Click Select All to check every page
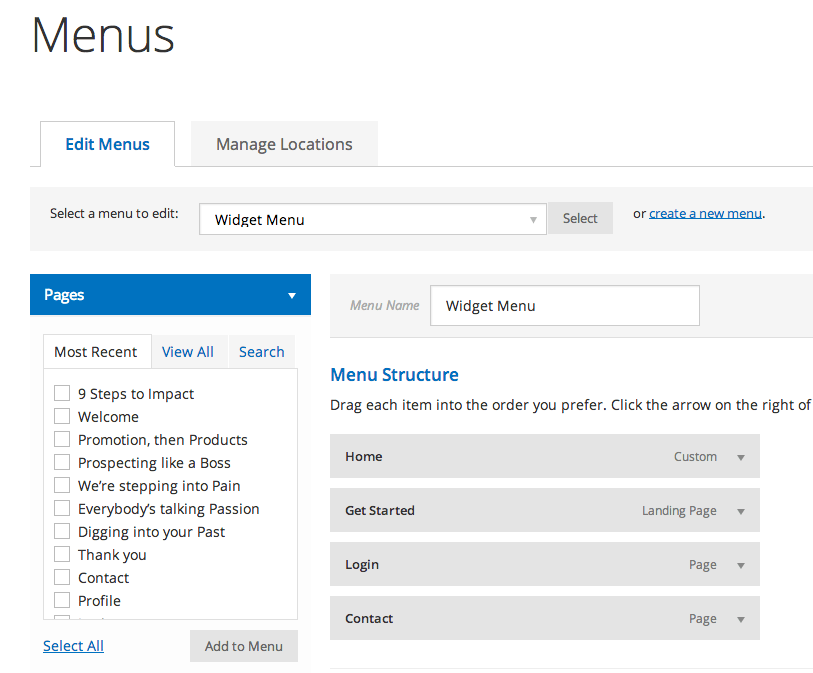The image size is (813, 673). (72, 645)
